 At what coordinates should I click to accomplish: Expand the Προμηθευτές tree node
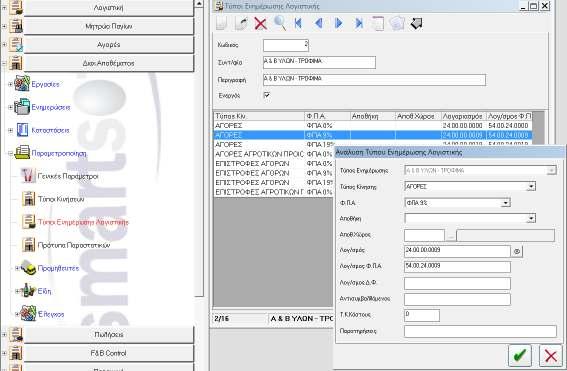[17, 268]
